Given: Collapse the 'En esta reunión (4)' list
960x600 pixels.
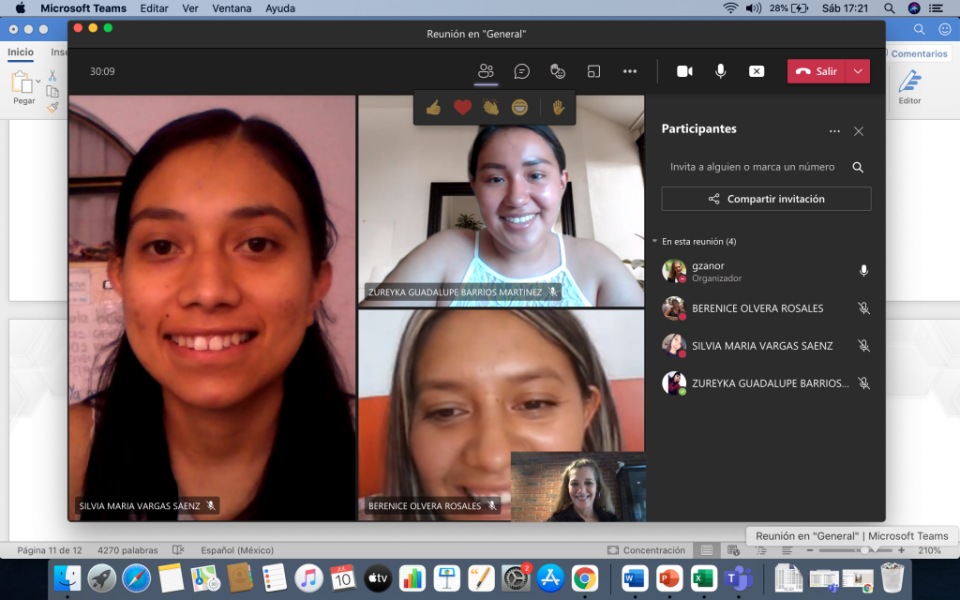Looking at the screenshot, I should click(x=655, y=241).
